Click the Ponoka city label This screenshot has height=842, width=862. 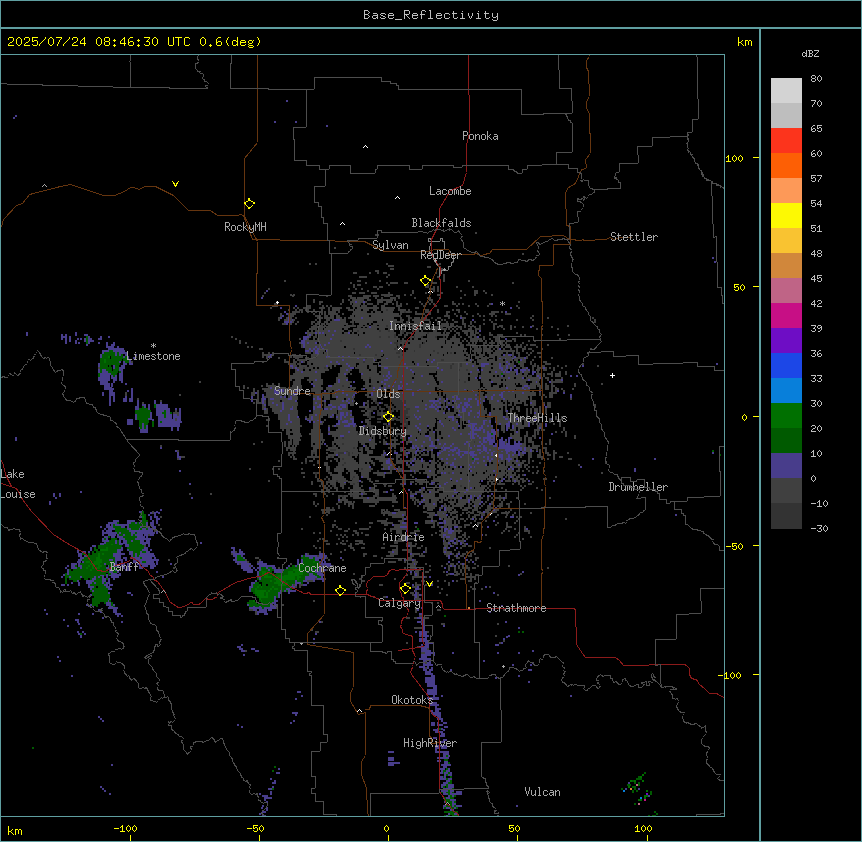[x=480, y=136]
